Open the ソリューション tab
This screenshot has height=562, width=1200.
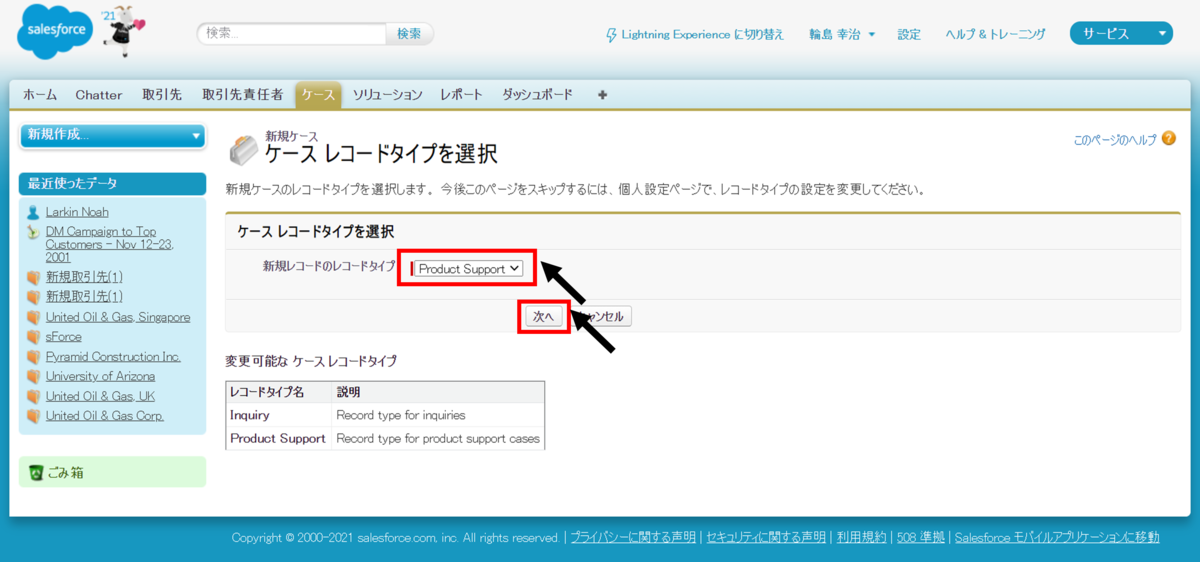point(387,95)
